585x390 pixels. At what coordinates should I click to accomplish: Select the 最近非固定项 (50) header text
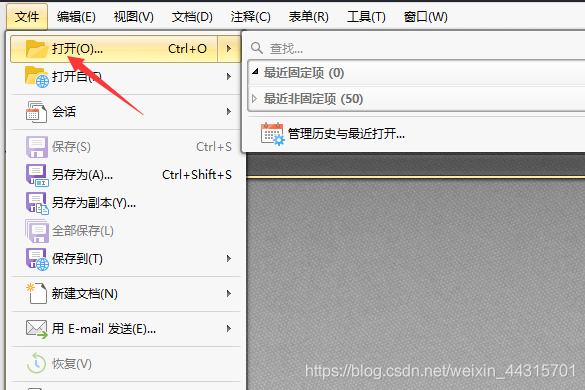pos(313,99)
